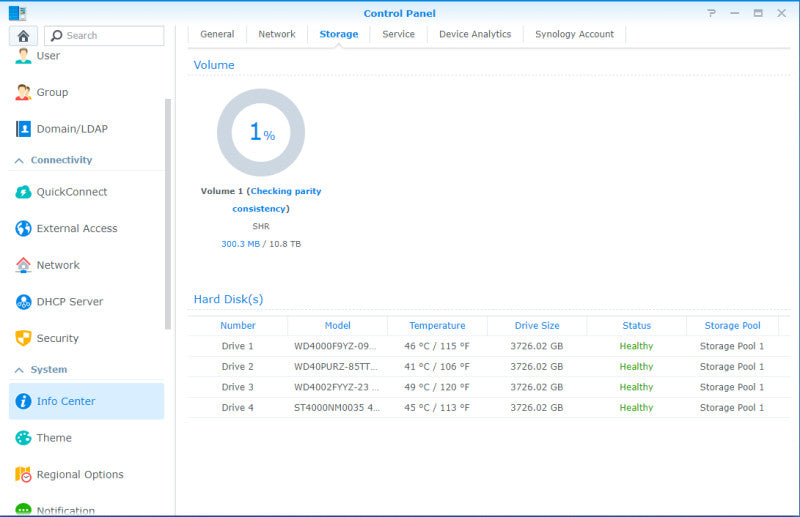Select the Domain/LDAP icon
This screenshot has height=517, width=800.
click(23, 129)
